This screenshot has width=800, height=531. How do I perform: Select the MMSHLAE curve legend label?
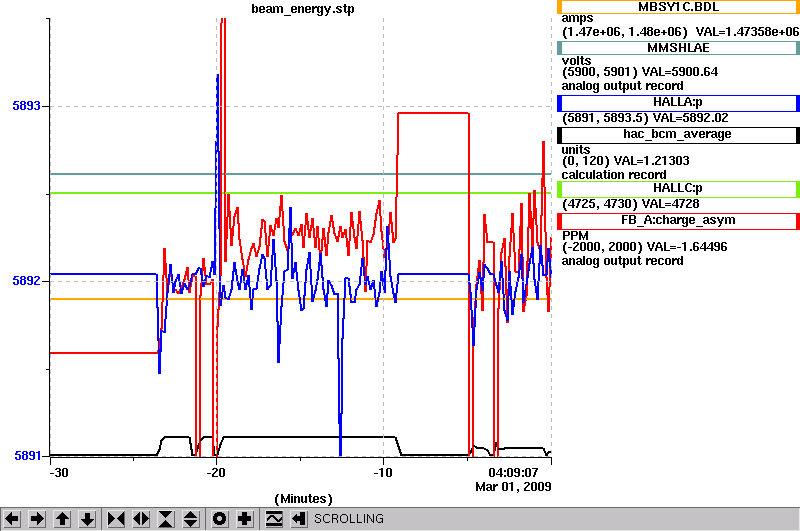coord(678,48)
